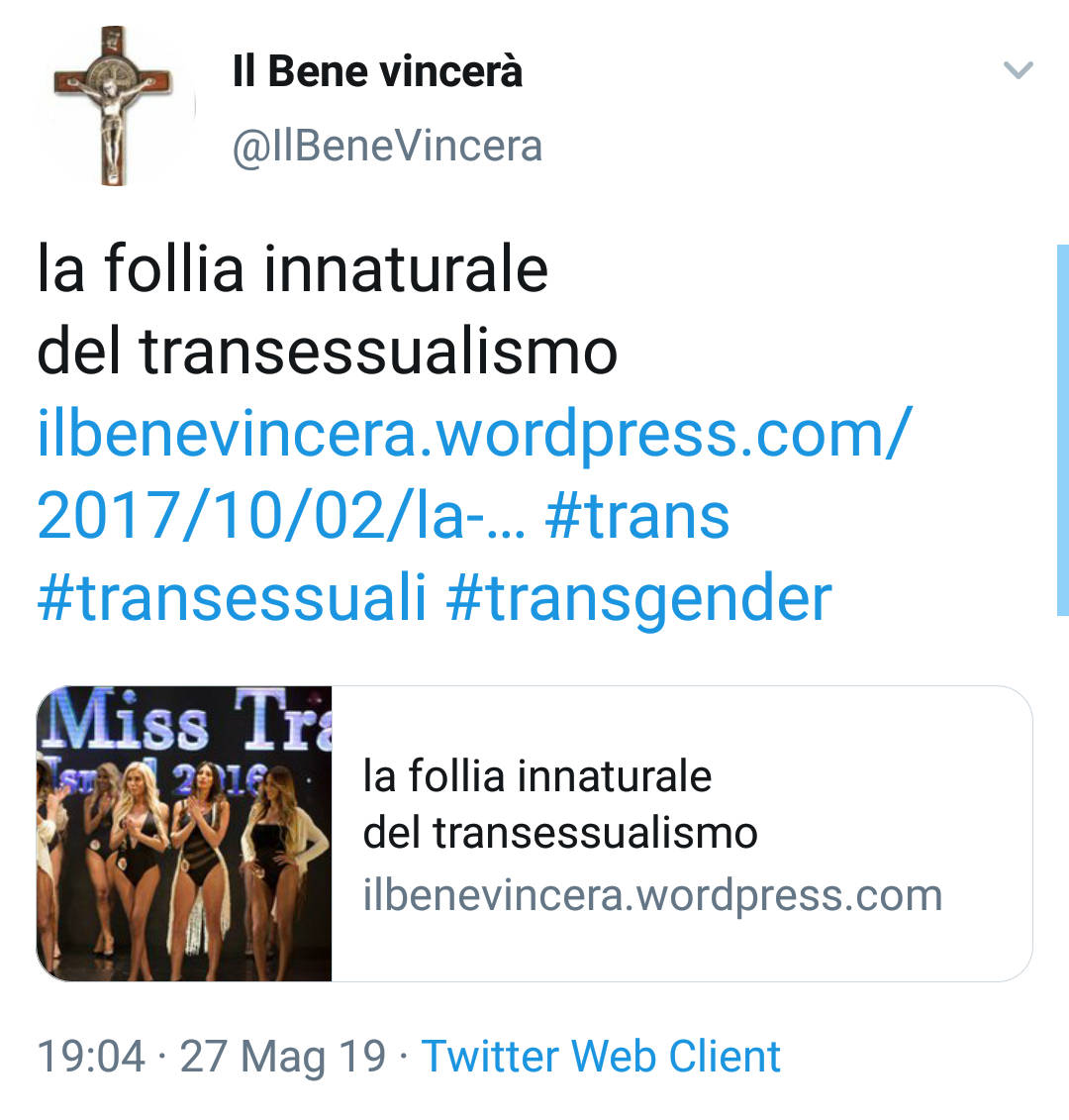Click link card title la follia innaturale
Screen dimensions: 1069x1120
537,775
